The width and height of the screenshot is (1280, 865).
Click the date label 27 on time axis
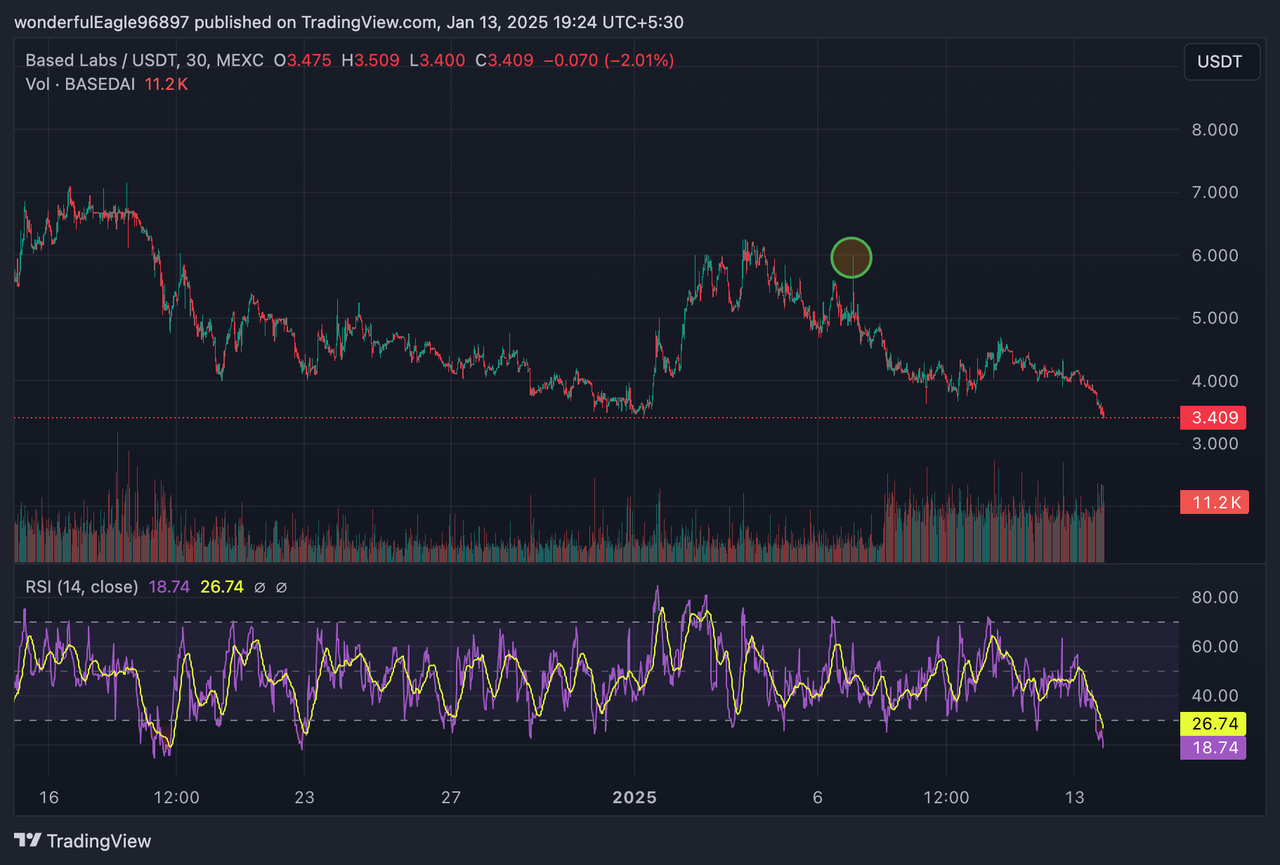point(451,798)
